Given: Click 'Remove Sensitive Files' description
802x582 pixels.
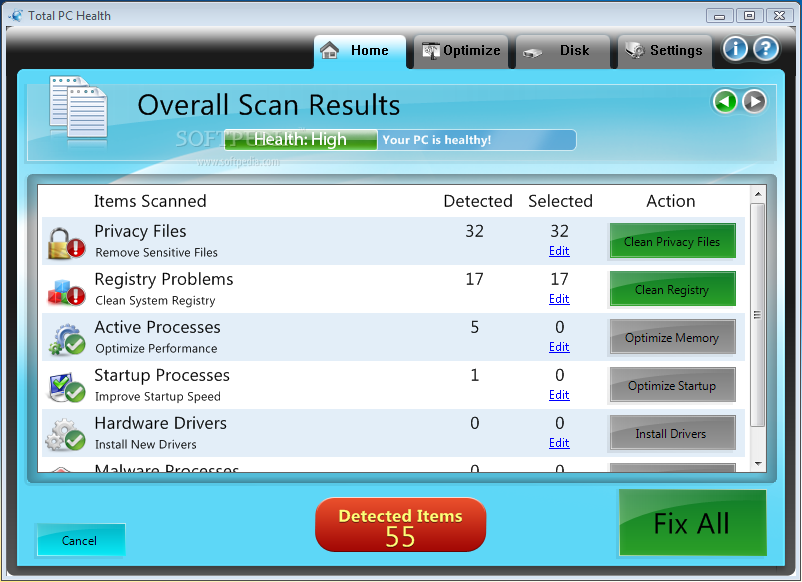Looking at the screenshot, I should tap(157, 253).
